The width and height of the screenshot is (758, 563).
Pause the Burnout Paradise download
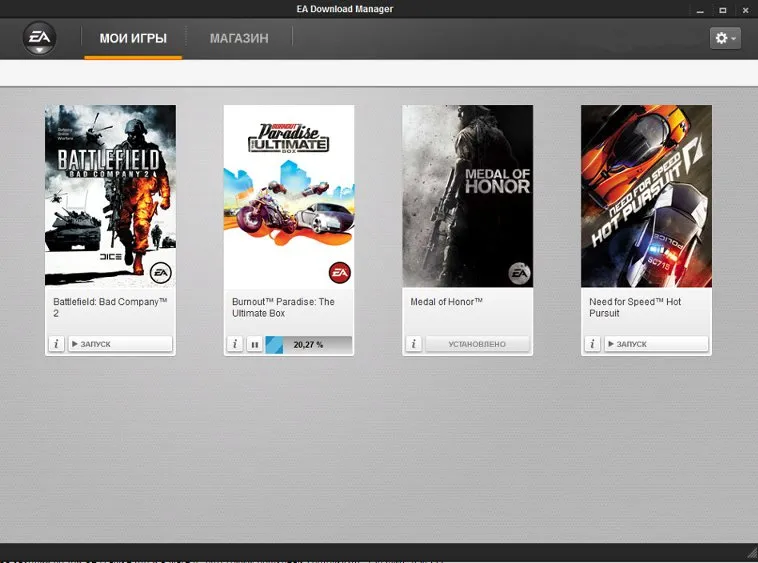point(255,344)
